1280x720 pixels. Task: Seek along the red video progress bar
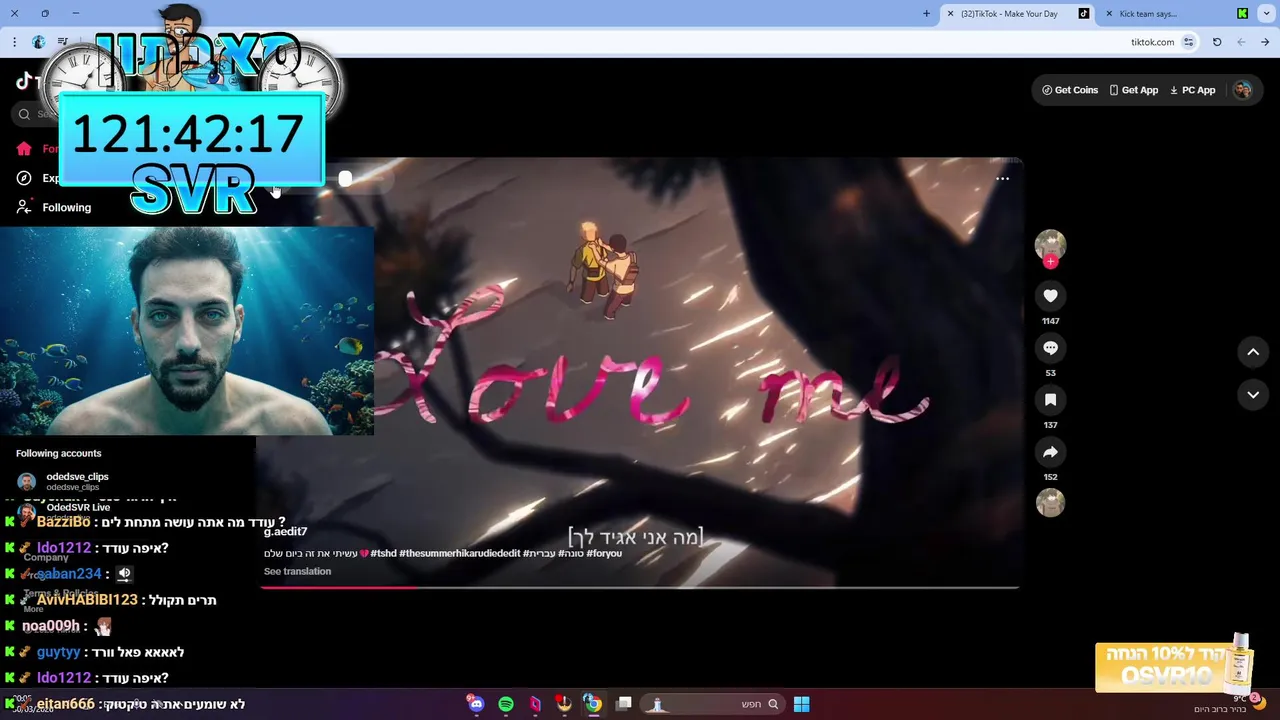[x=640, y=587]
